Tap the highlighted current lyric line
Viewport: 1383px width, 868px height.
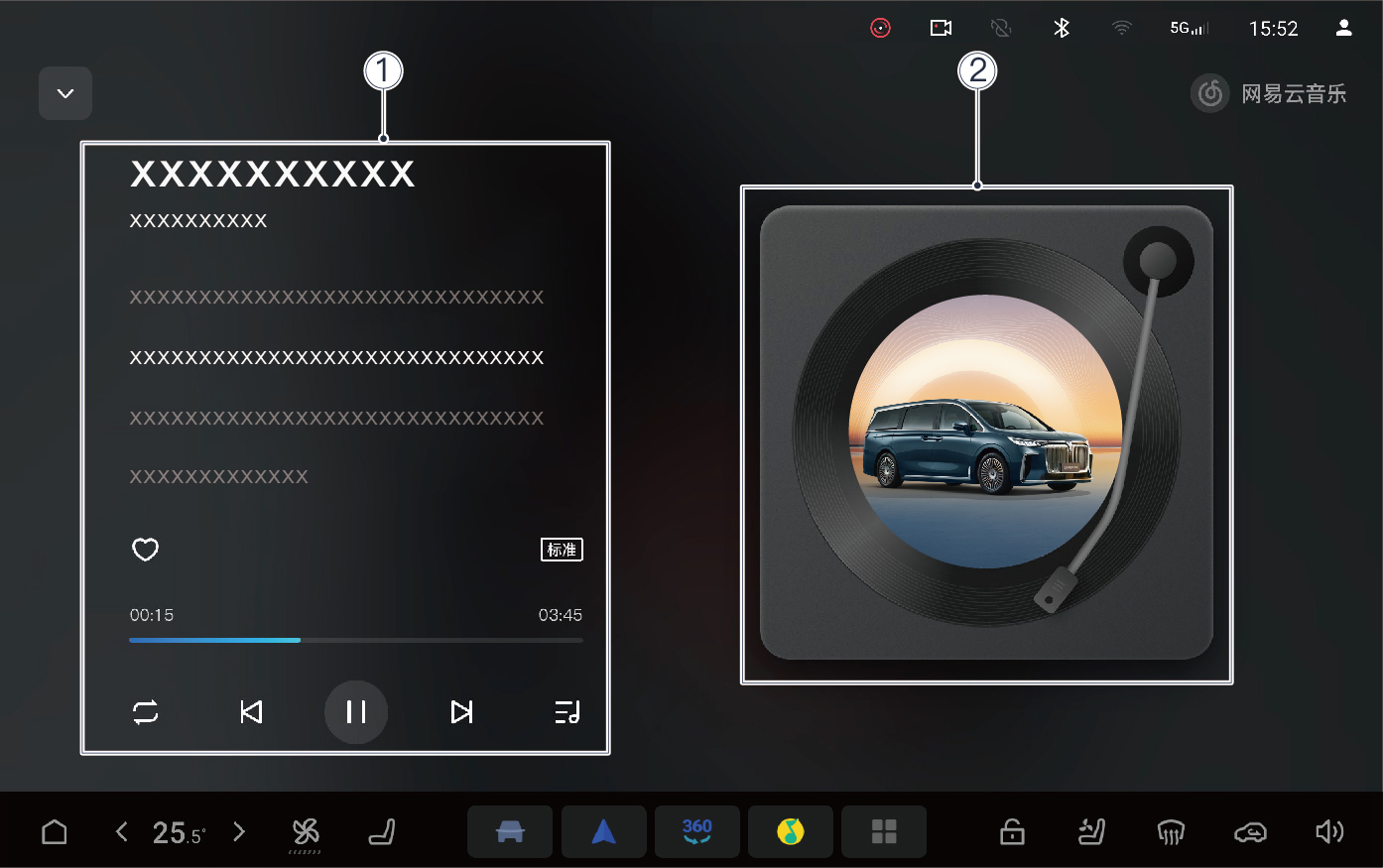[x=336, y=357]
